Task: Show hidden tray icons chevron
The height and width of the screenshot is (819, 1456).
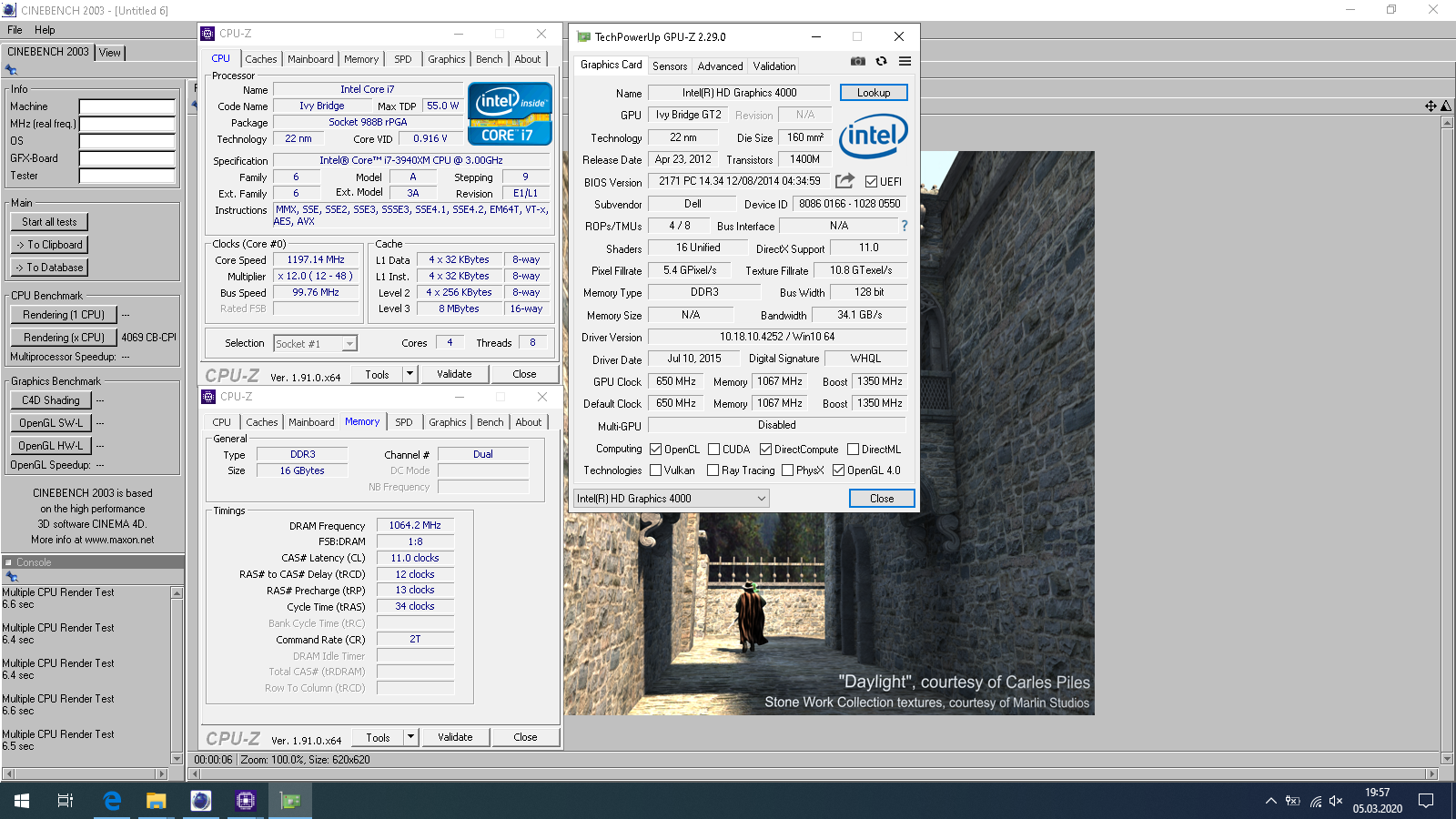Action: [1270, 801]
